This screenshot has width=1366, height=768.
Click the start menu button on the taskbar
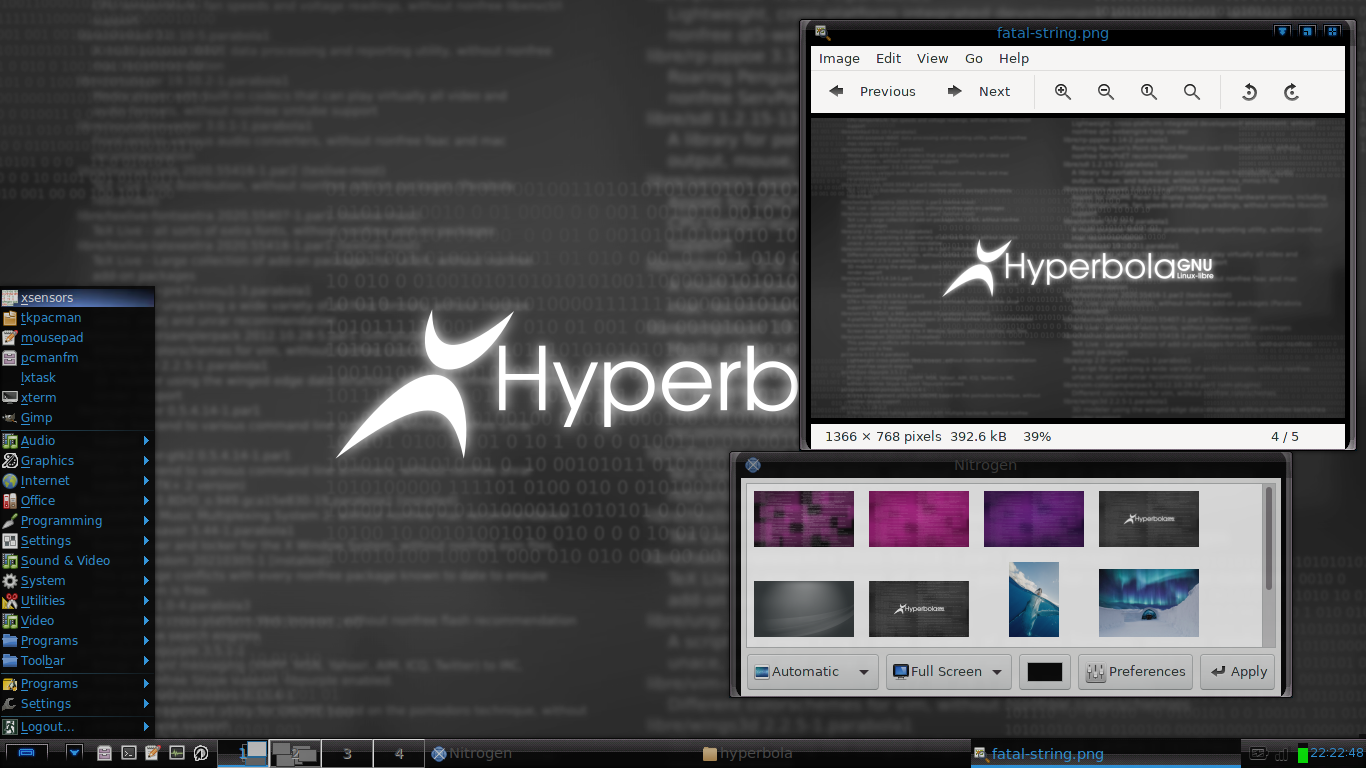[27, 753]
